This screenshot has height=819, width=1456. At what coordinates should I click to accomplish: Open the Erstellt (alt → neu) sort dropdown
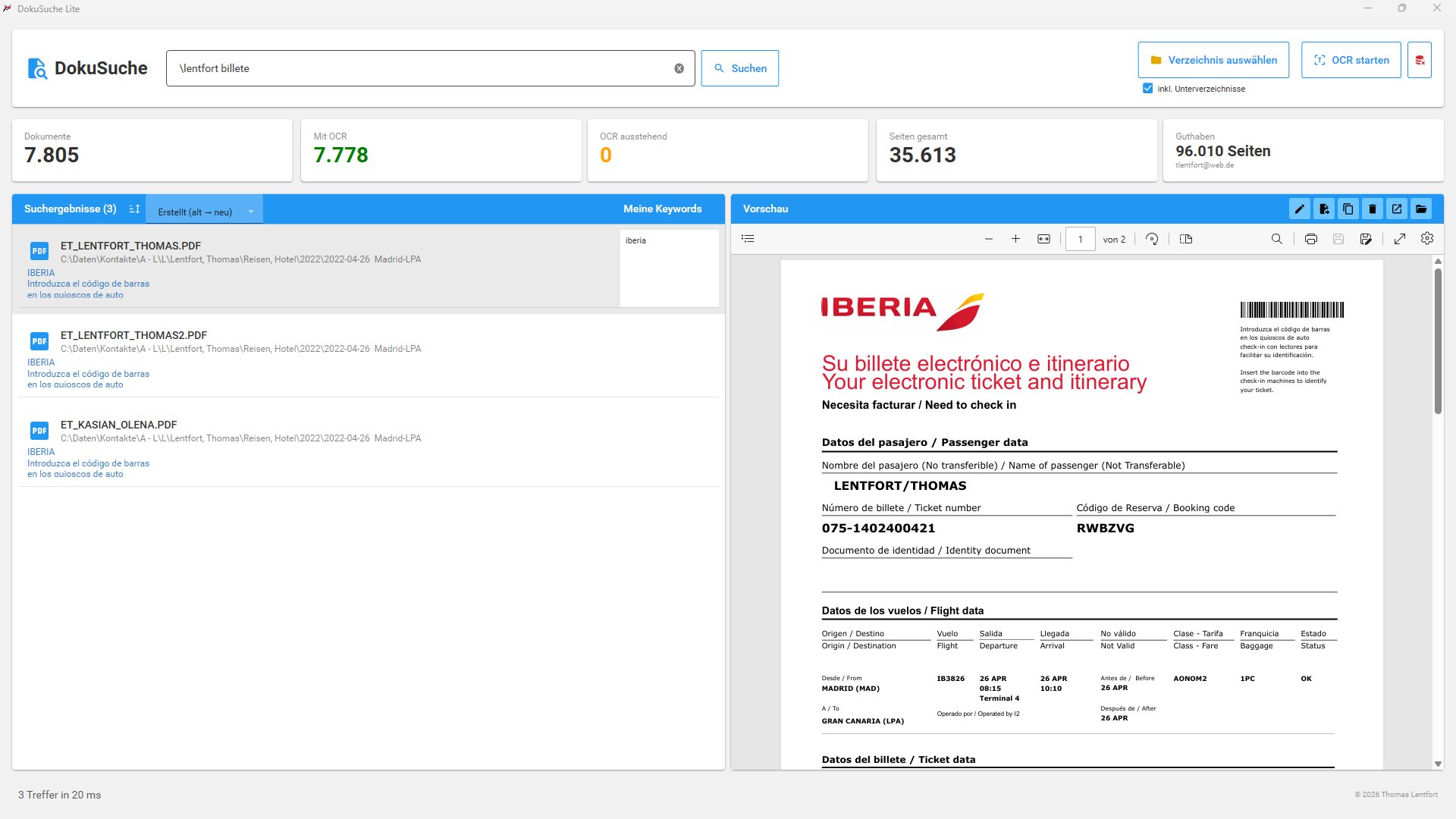pyautogui.click(x=204, y=212)
